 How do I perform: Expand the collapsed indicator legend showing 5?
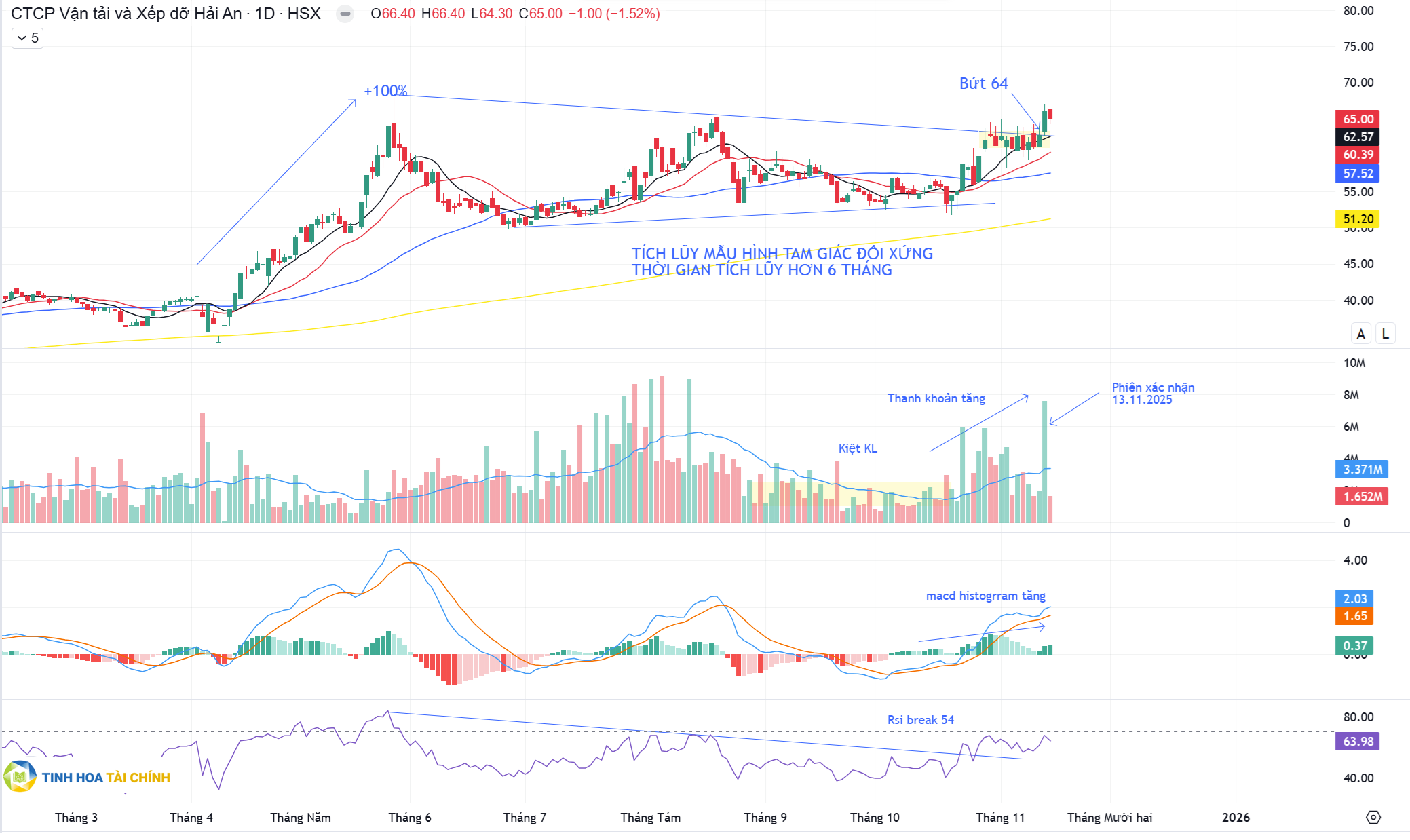27,38
